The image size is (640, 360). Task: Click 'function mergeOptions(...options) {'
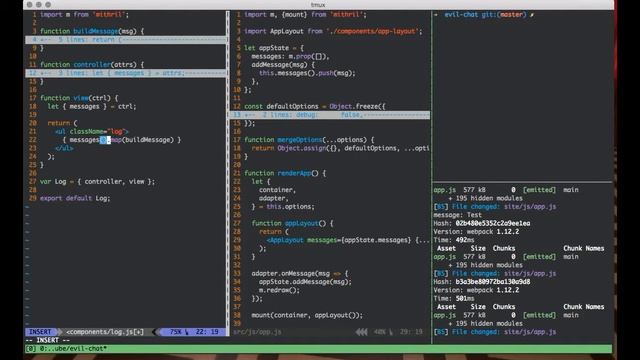pyautogui.click(x=309, y=140)
